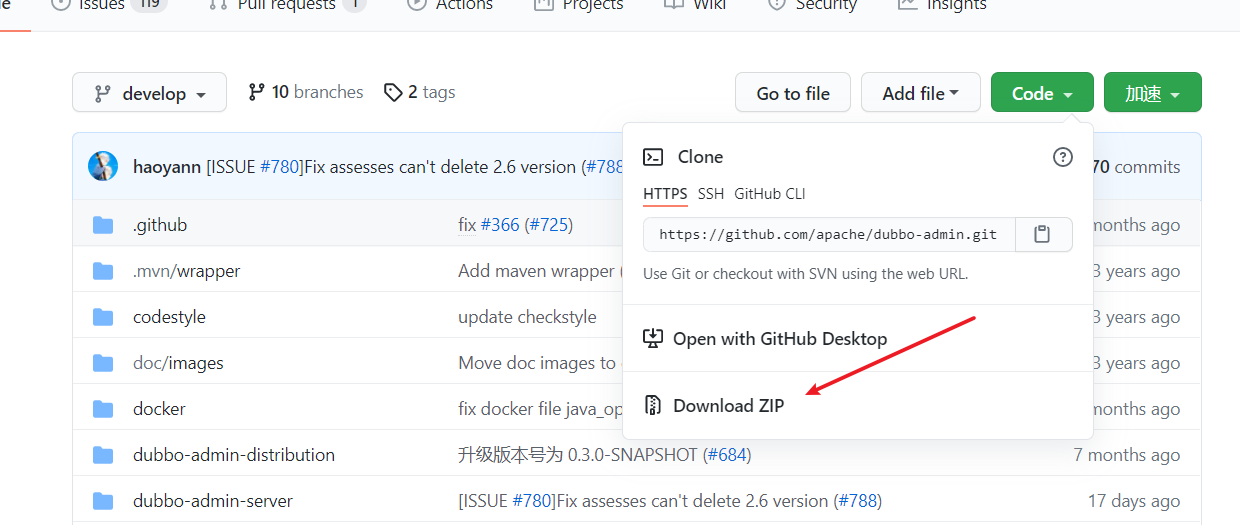Switch to the GitHub CLI clone tab

click(x=770, y=194)
